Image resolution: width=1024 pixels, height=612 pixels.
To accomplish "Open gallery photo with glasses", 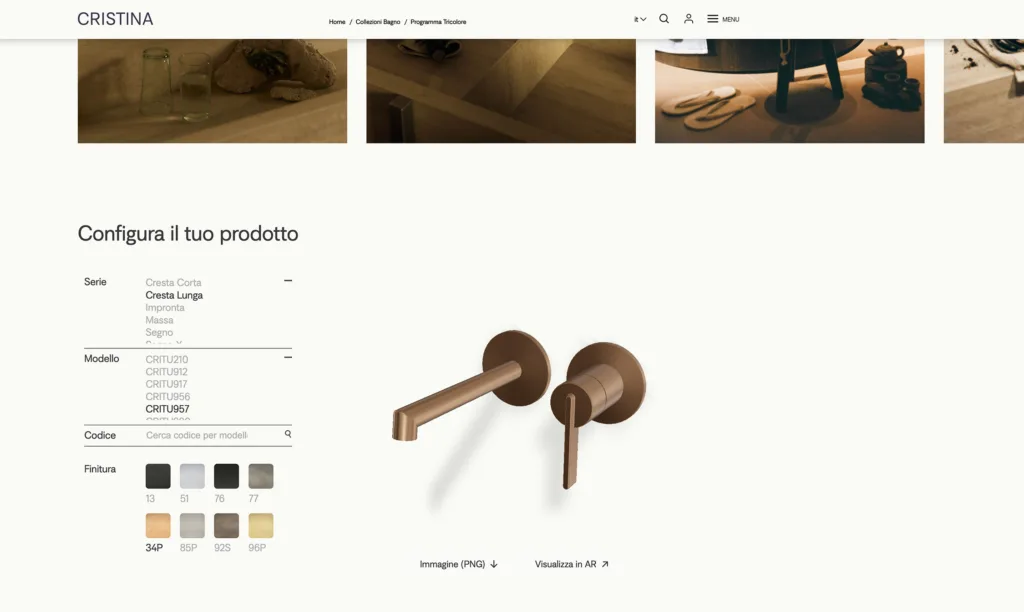I will coord(212,91).
